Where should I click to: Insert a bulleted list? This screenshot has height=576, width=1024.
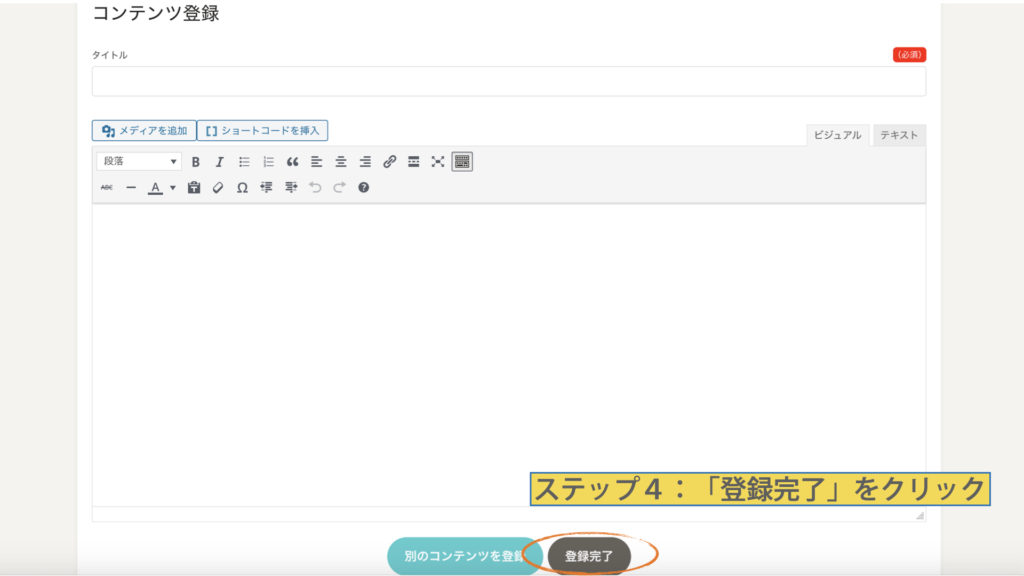click(x=244, y=162)
